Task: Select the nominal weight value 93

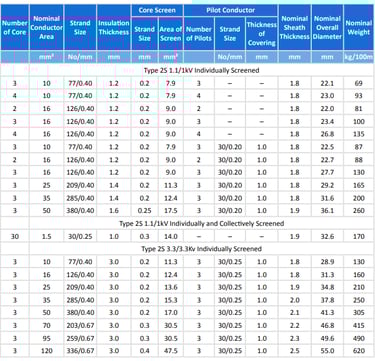Action: 359,96
